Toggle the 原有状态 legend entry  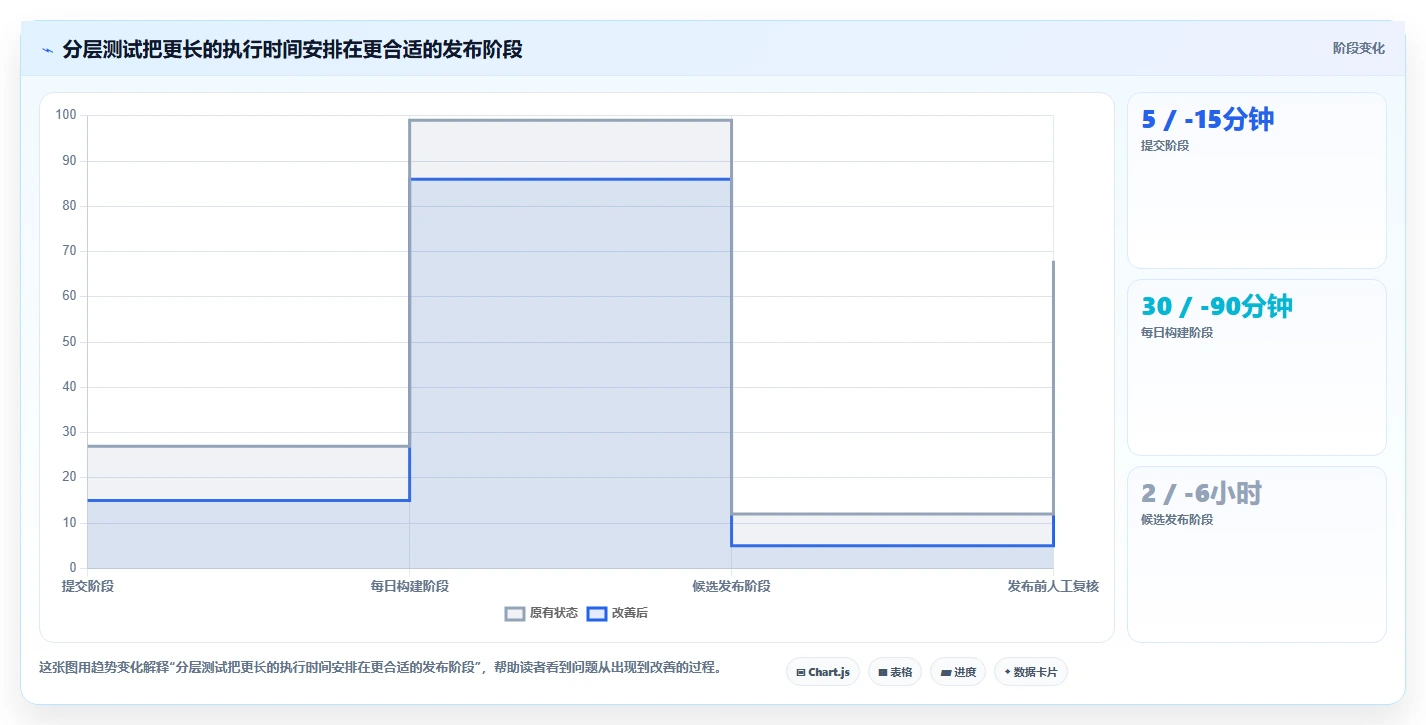click(541, 613)
